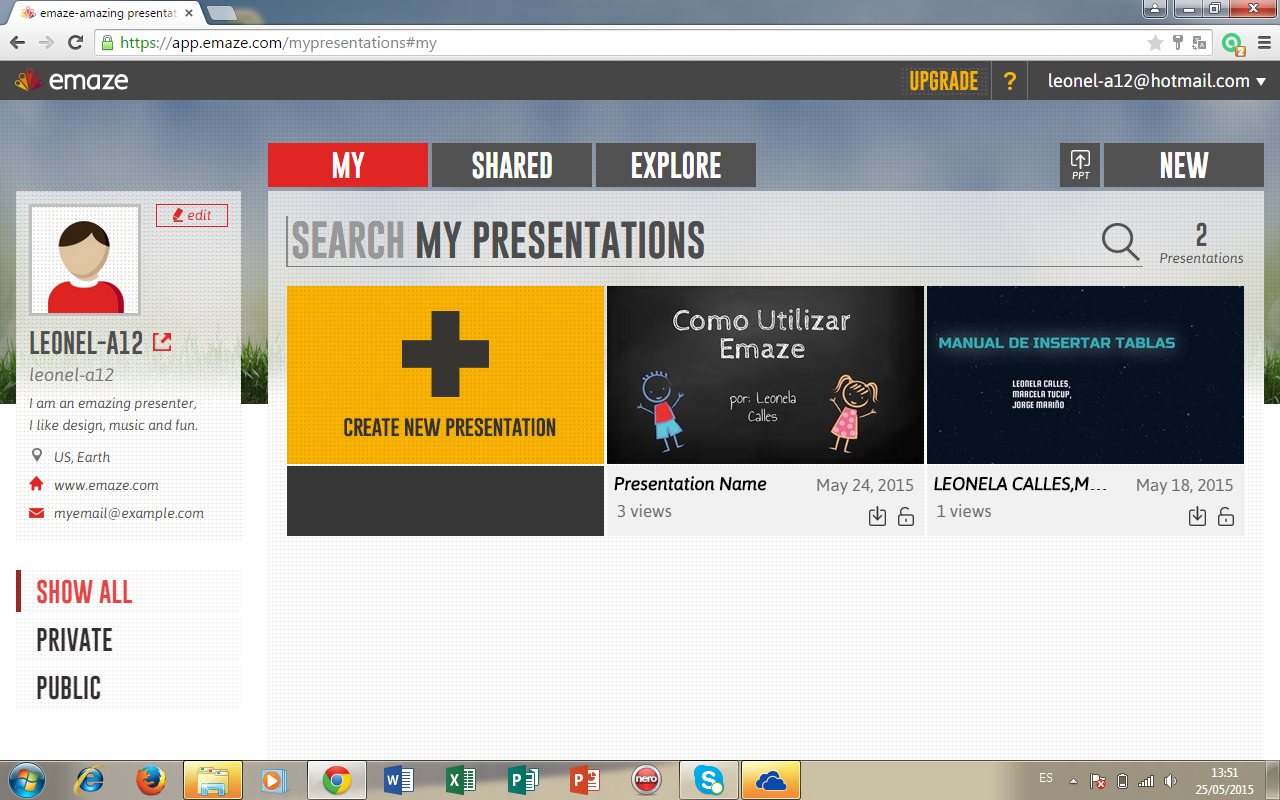Click myemail@example.com link
This screenshot has width=1280, height=800.
pos(129,513)
